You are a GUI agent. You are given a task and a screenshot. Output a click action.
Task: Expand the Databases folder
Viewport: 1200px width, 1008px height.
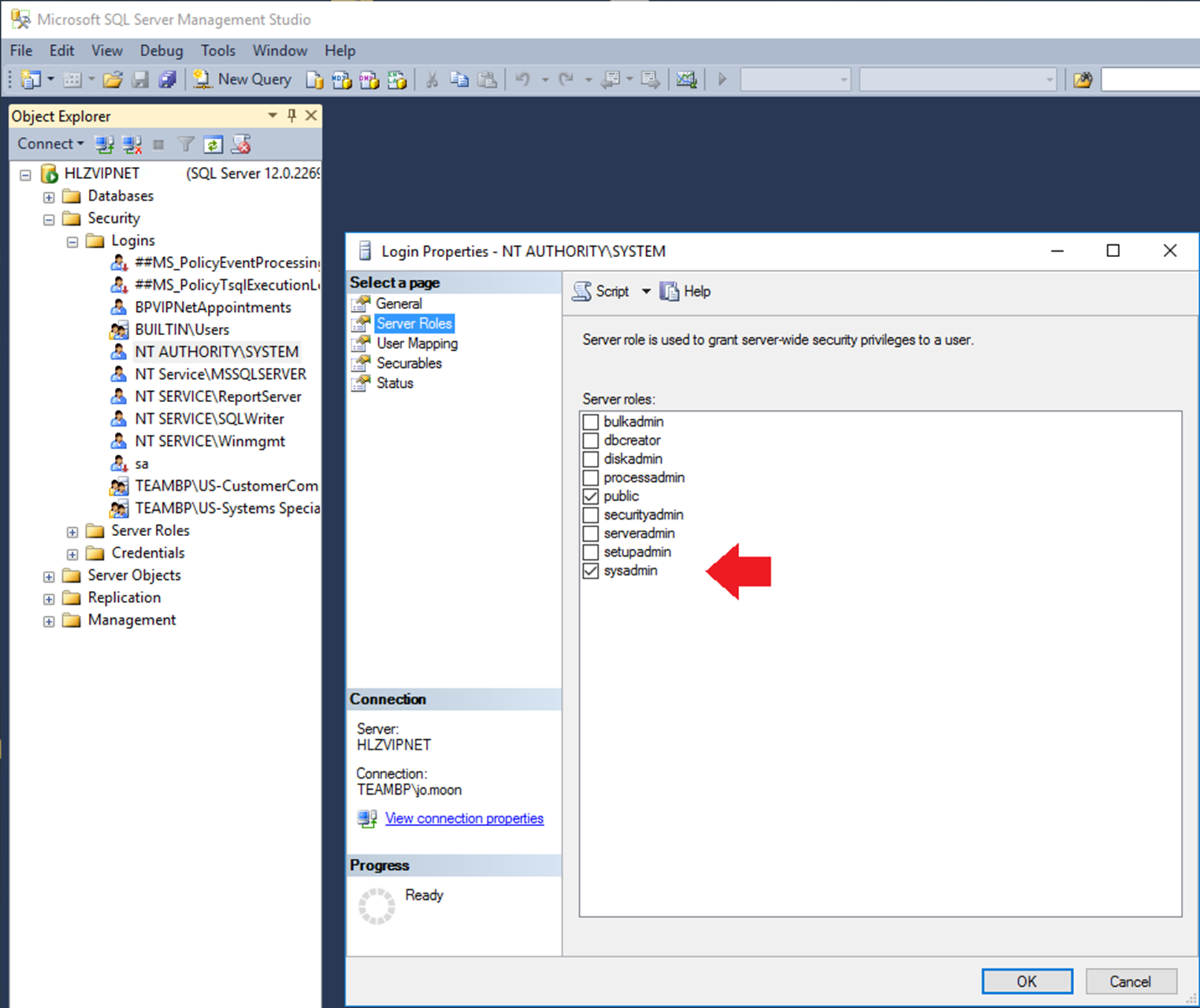[48, 196]
